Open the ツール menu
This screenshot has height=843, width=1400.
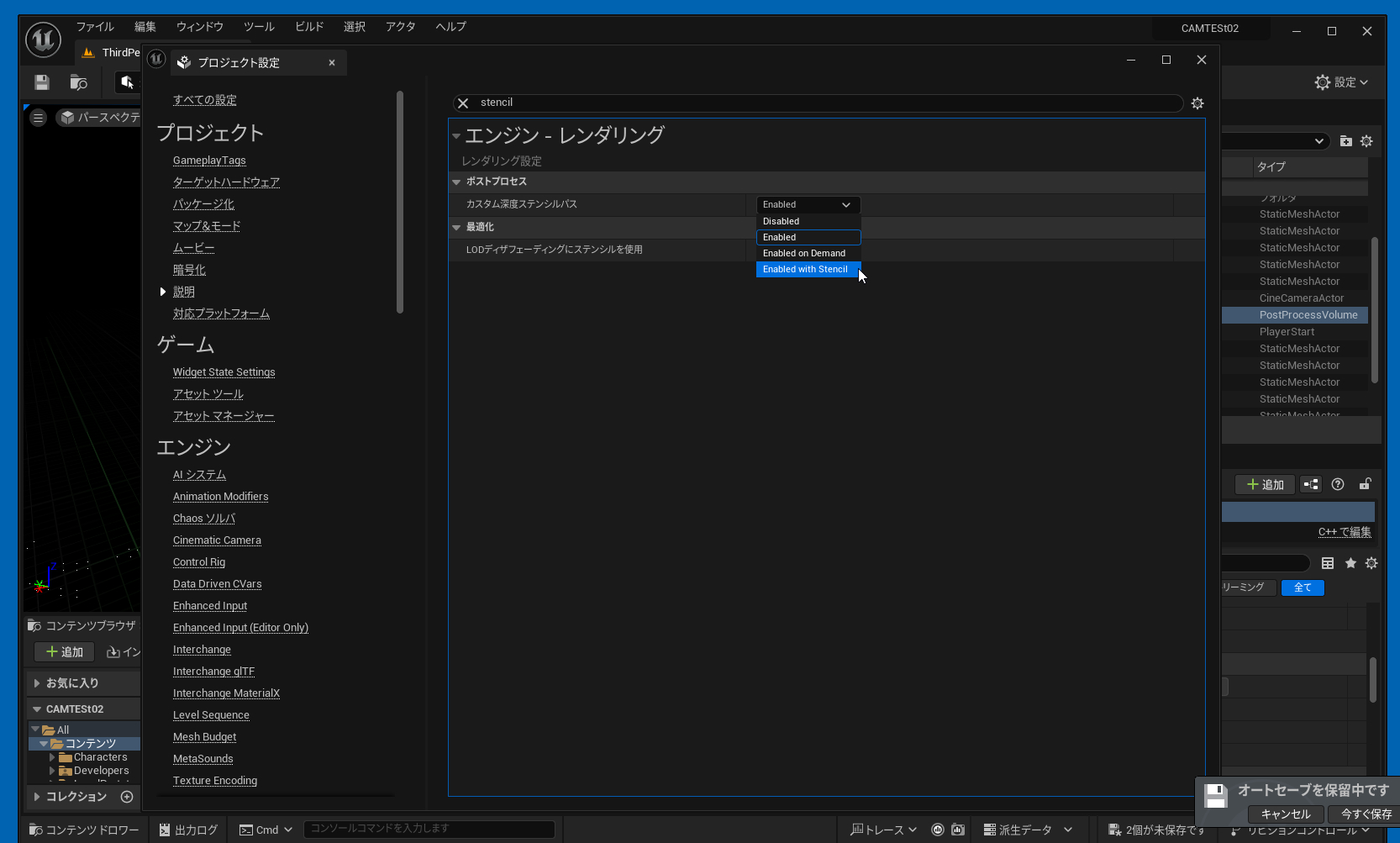[x=259, y=27]
